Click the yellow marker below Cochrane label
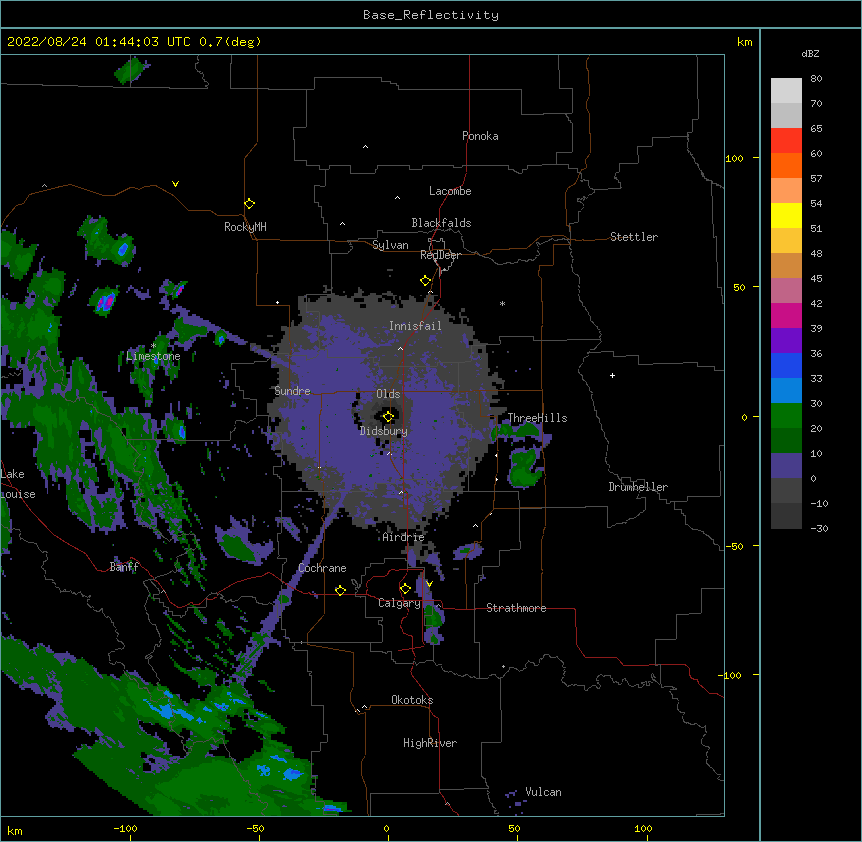This screenshot has width=862, height=842. pos(340,590)
